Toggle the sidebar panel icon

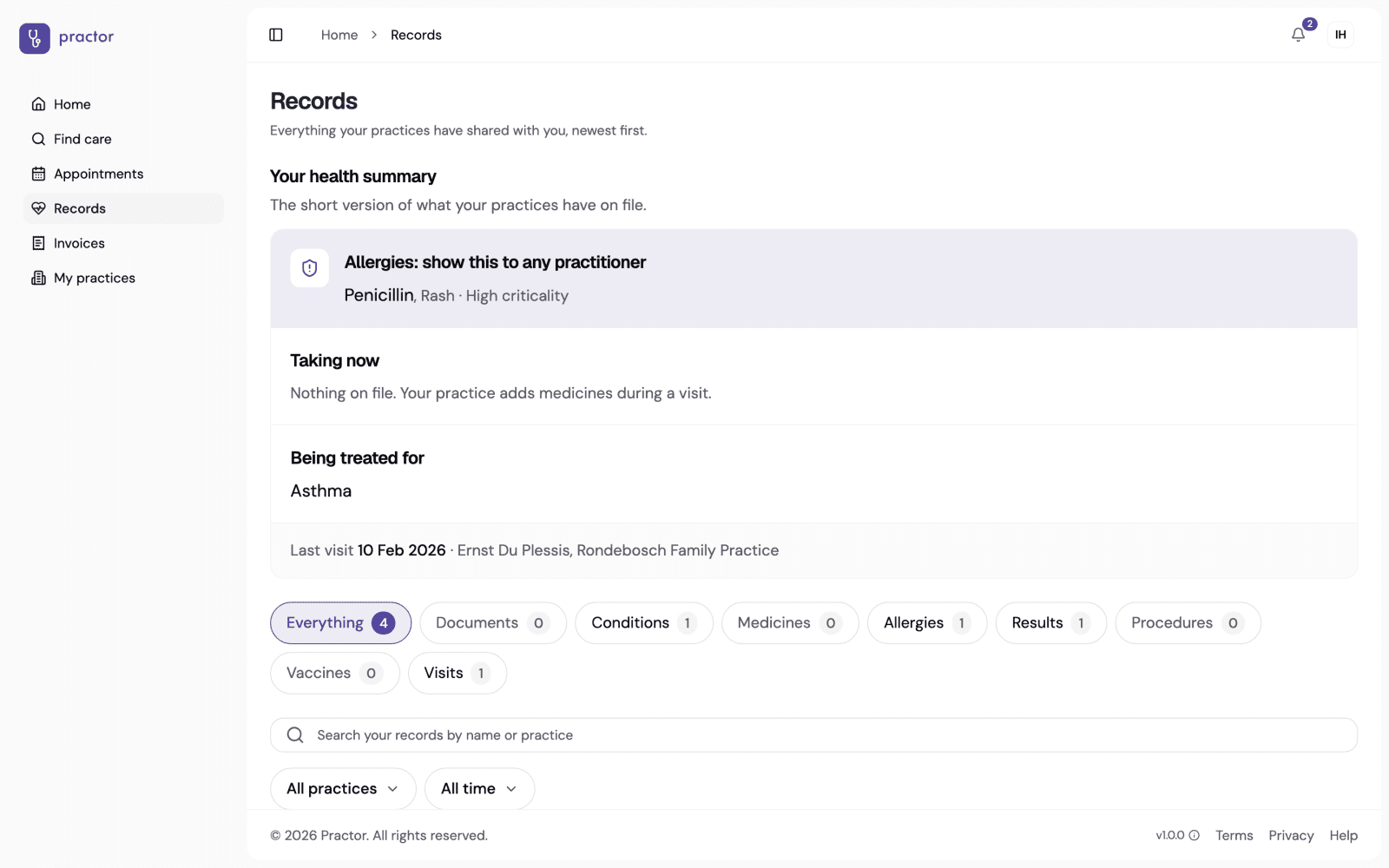pos(276,35)
